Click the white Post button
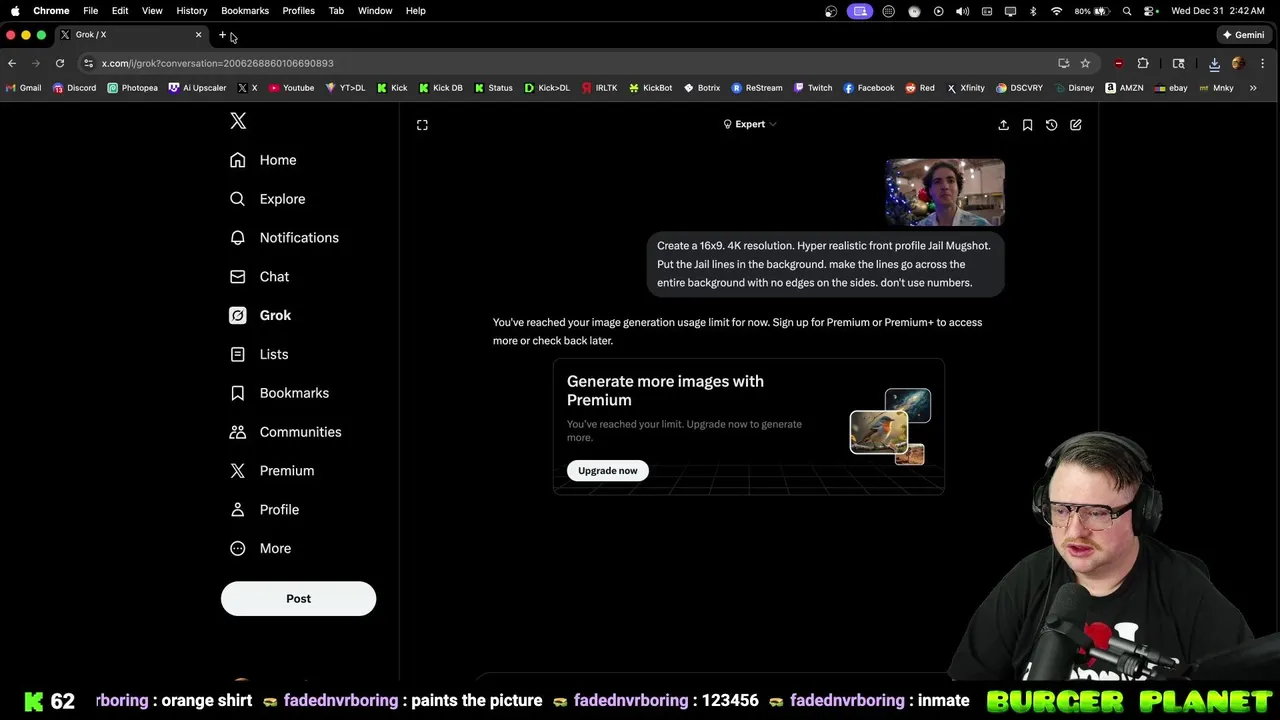1280x720 pixels. (298, 598)
